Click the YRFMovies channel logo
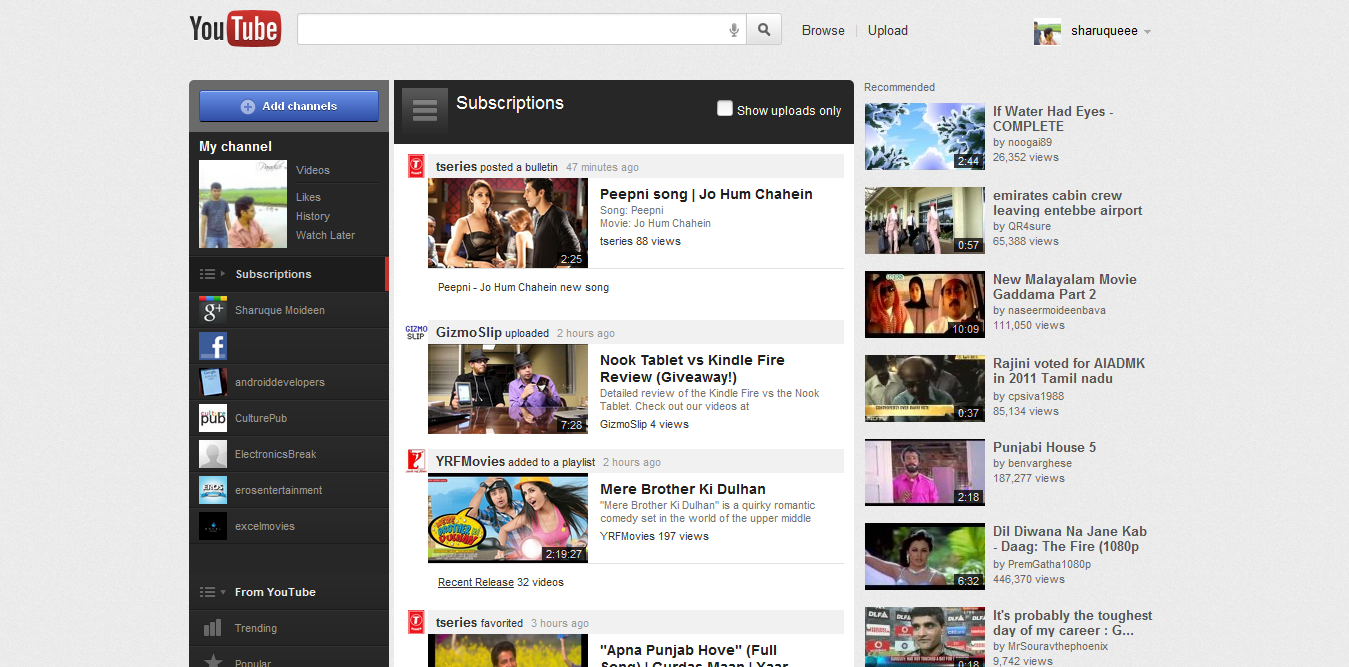The width and height of the screenshot is (1349, 667). (x=416, y=461)
